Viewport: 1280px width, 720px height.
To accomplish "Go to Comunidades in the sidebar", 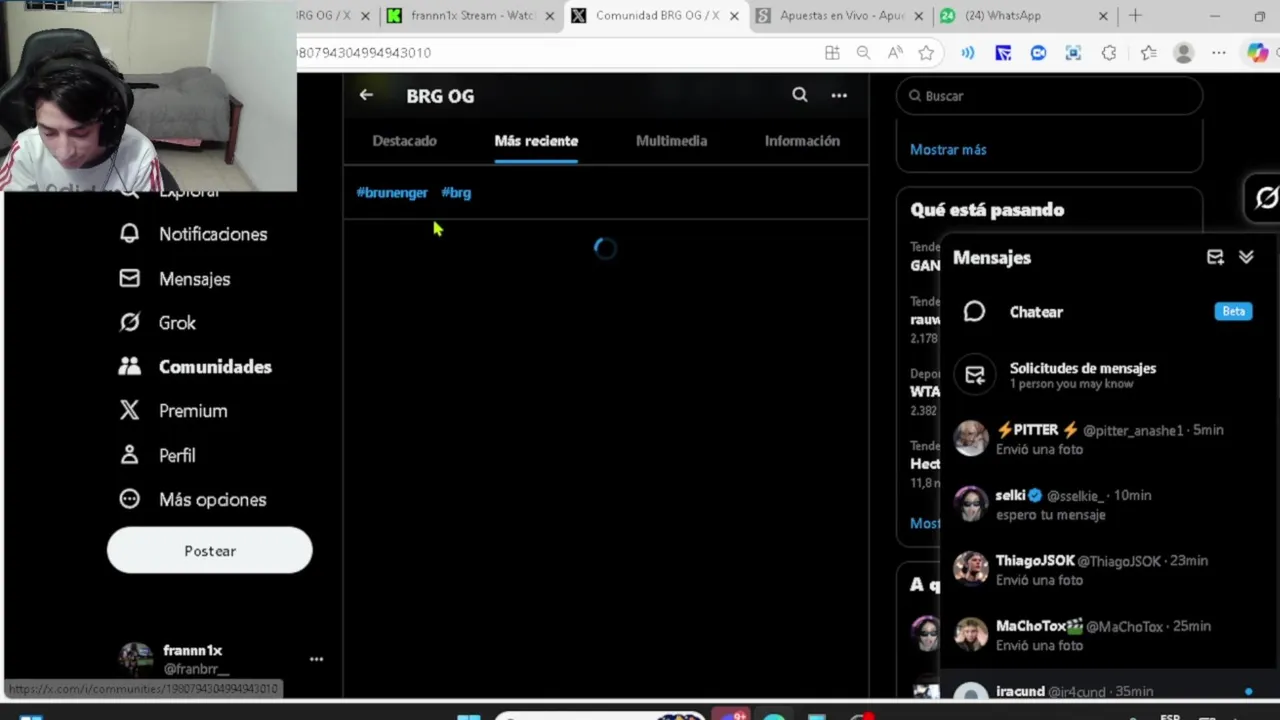I will [196, 367].
